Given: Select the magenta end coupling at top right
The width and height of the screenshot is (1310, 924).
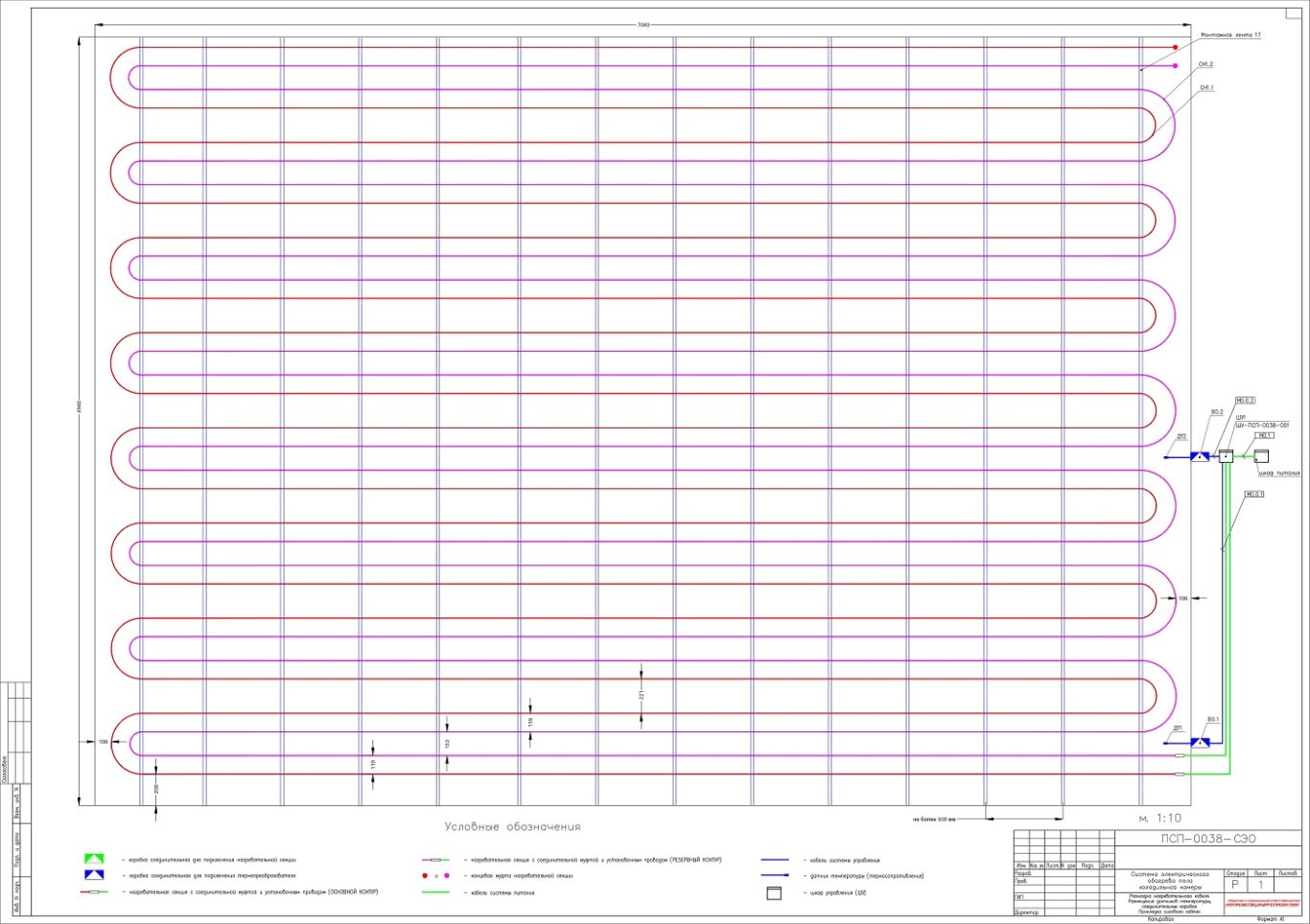Looking at the screenshot, I should click(1175, 66).
